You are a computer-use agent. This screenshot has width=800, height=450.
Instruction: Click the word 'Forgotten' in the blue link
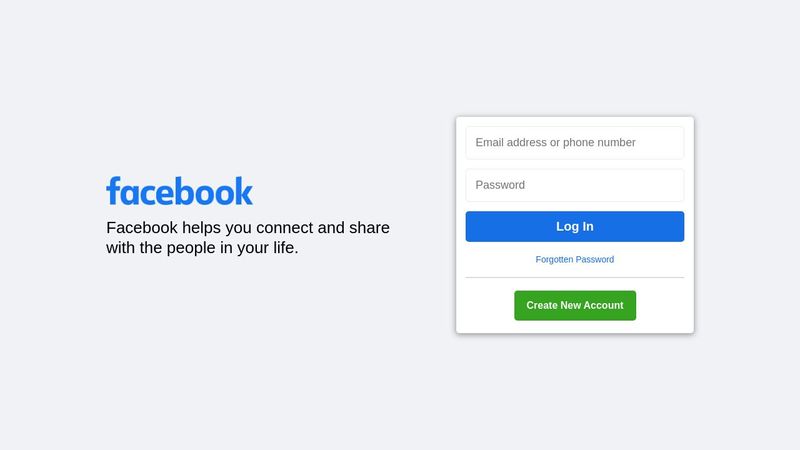click(554, 259)
